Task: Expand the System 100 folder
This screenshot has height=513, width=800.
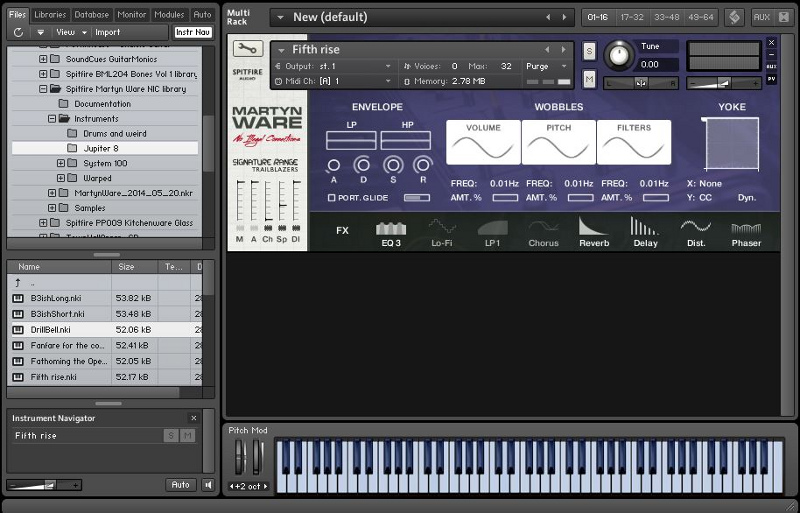Action: (x=61, y=163)
